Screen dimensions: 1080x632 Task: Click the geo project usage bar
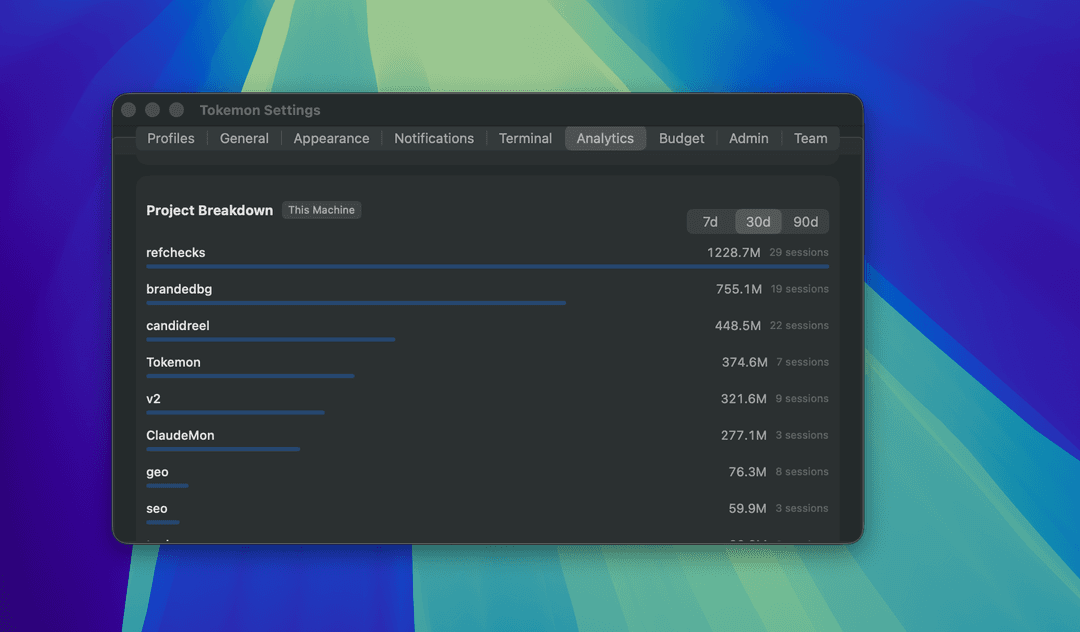(x=166, y=485)
